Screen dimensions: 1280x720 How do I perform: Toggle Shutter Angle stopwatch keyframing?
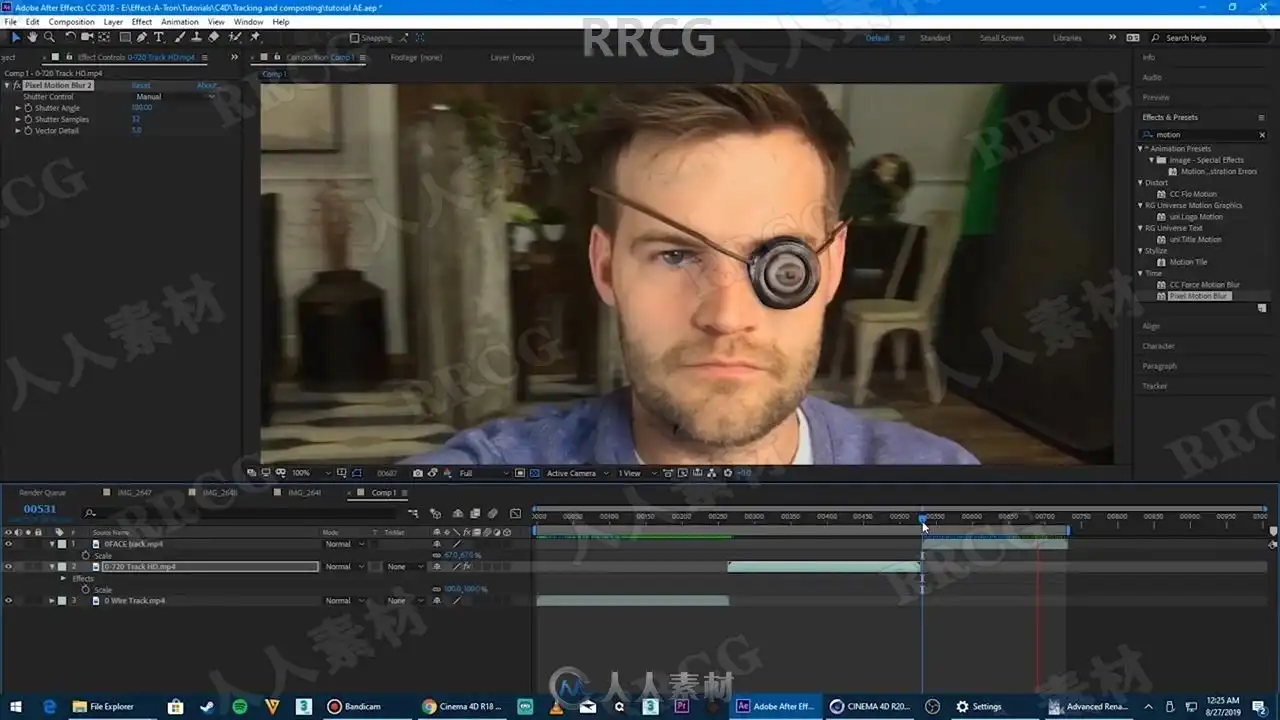pos(28,108)
